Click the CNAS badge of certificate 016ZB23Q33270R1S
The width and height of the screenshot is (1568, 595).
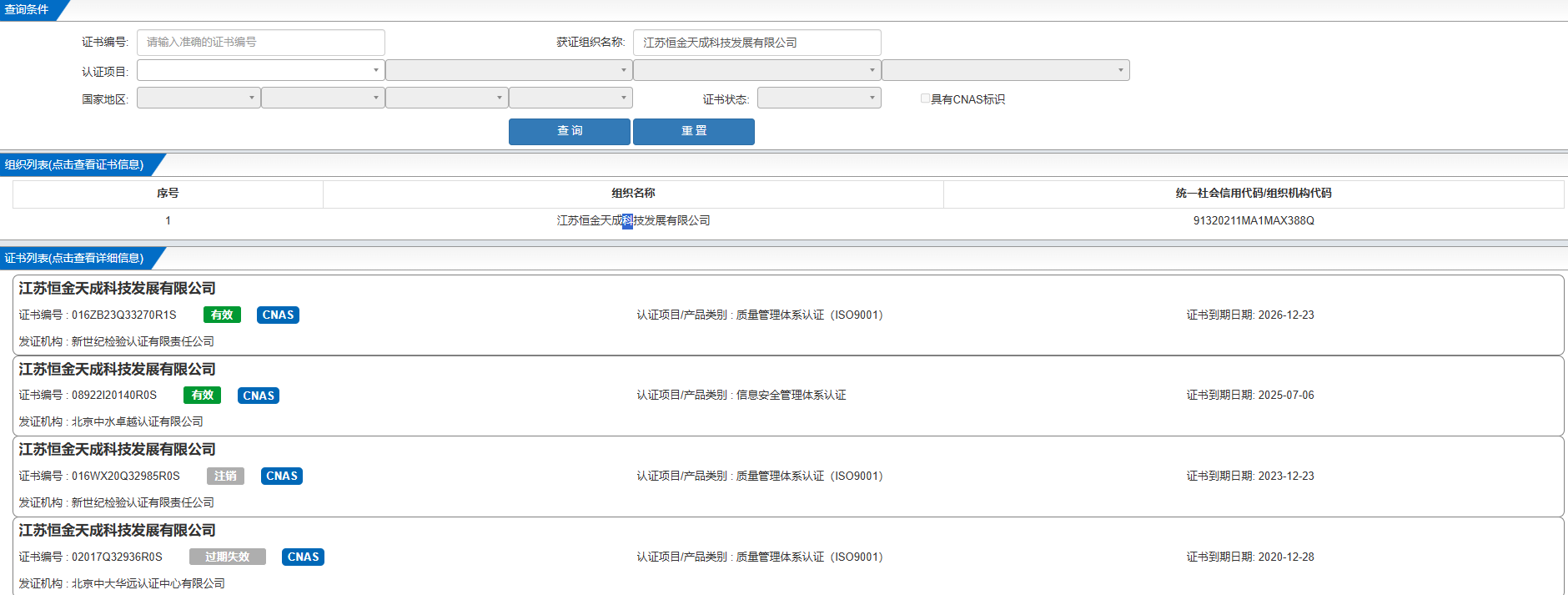[278, 315]
